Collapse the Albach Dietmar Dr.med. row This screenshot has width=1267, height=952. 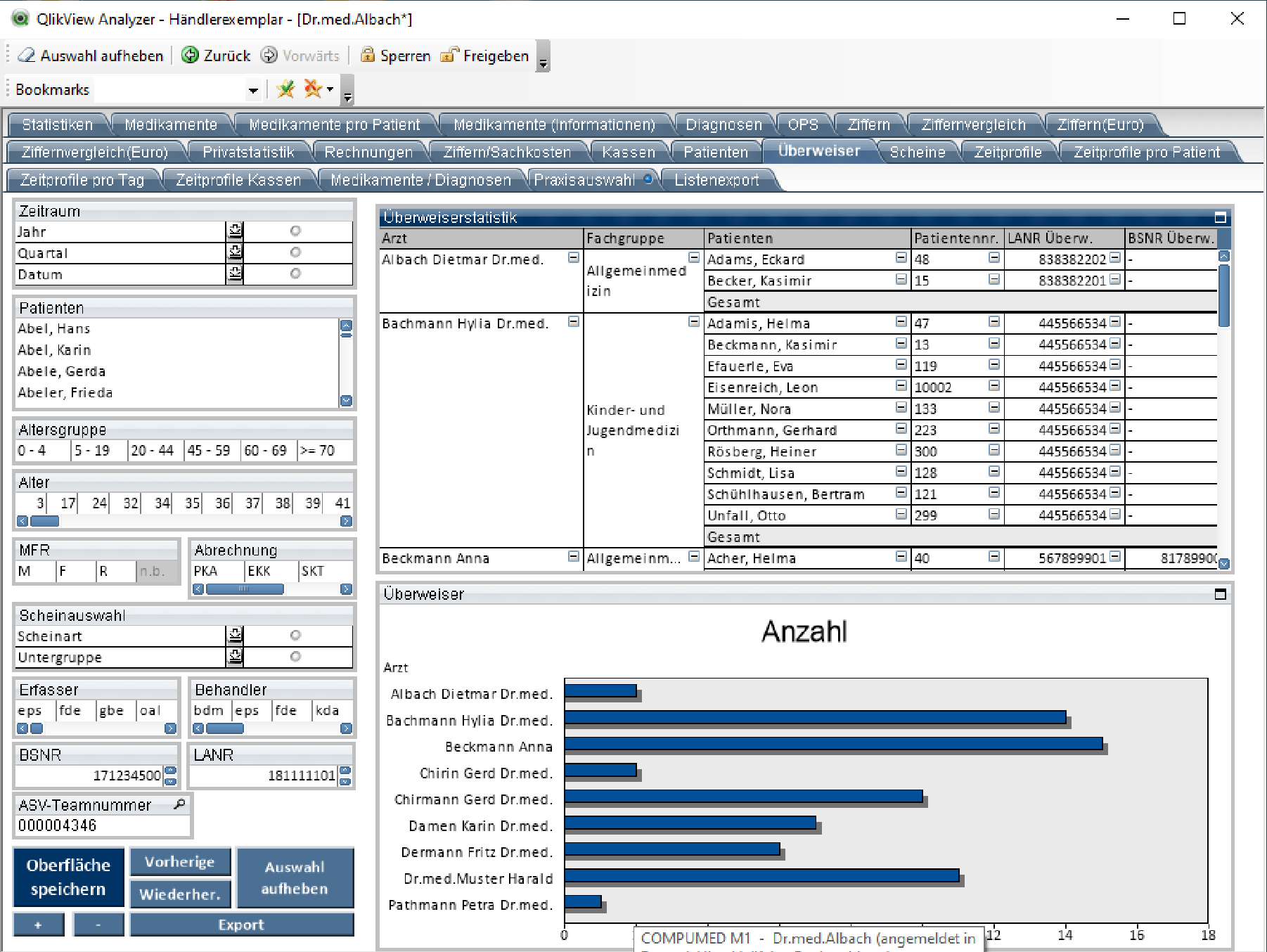coord(574,258)
